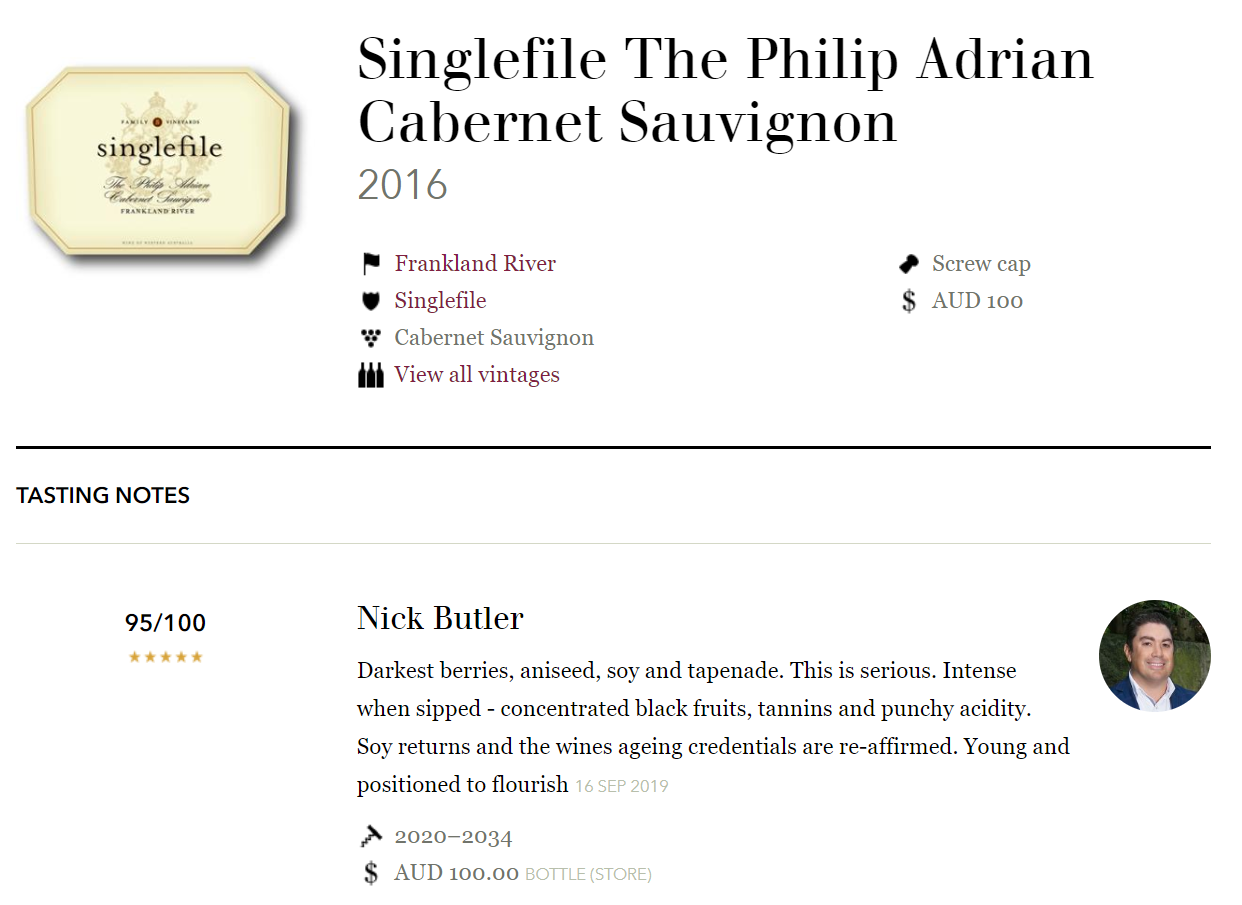
Task: Click the flag icon beside Frankland River
Action: click(371, 264)
